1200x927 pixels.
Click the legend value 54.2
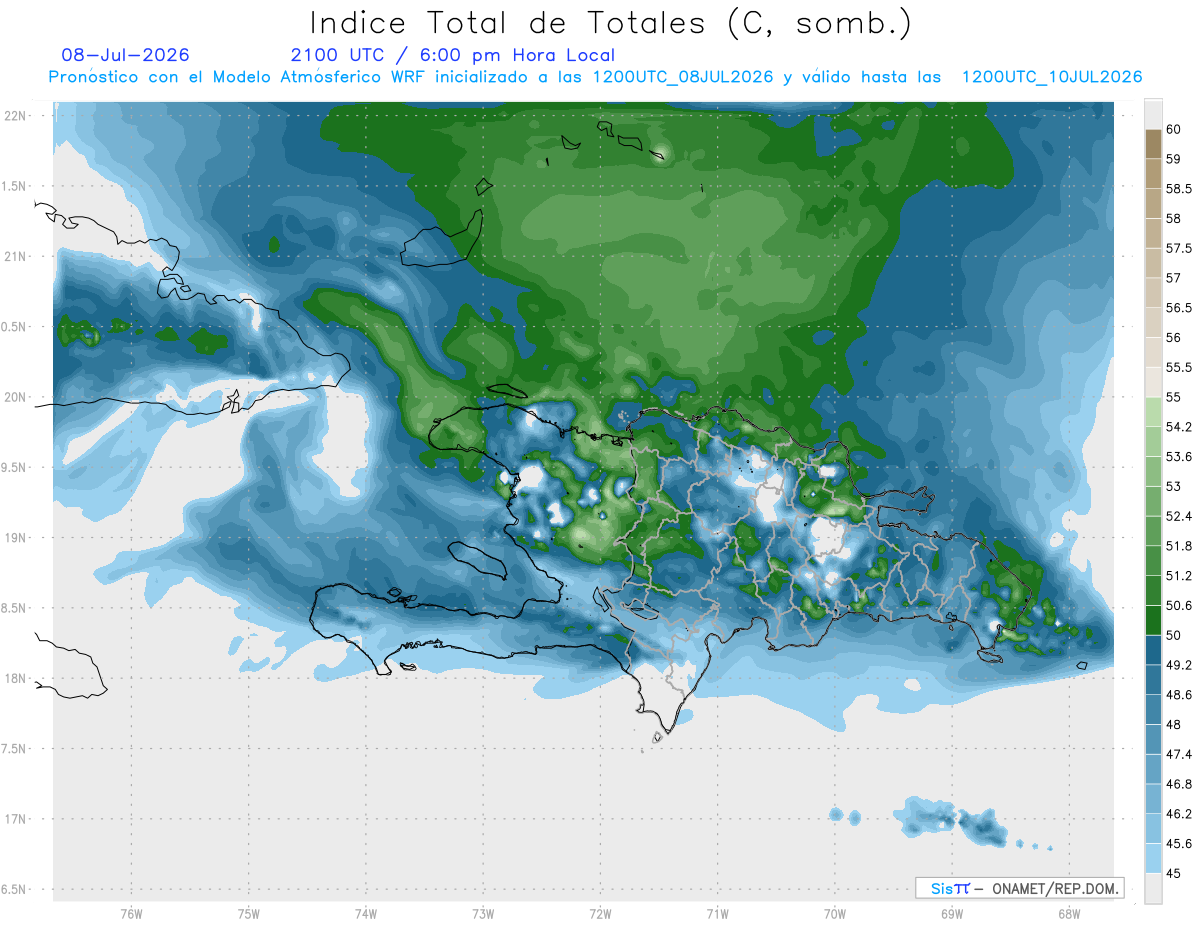coord(1179,427)
